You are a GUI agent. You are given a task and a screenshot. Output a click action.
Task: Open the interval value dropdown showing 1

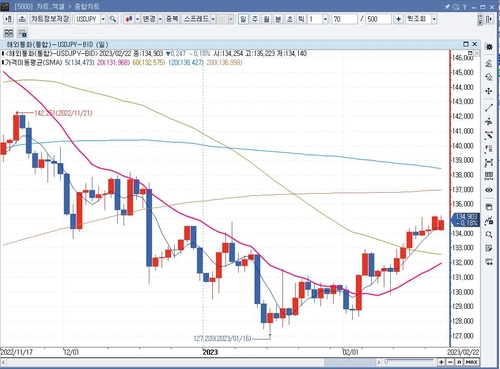click(325, 19)
